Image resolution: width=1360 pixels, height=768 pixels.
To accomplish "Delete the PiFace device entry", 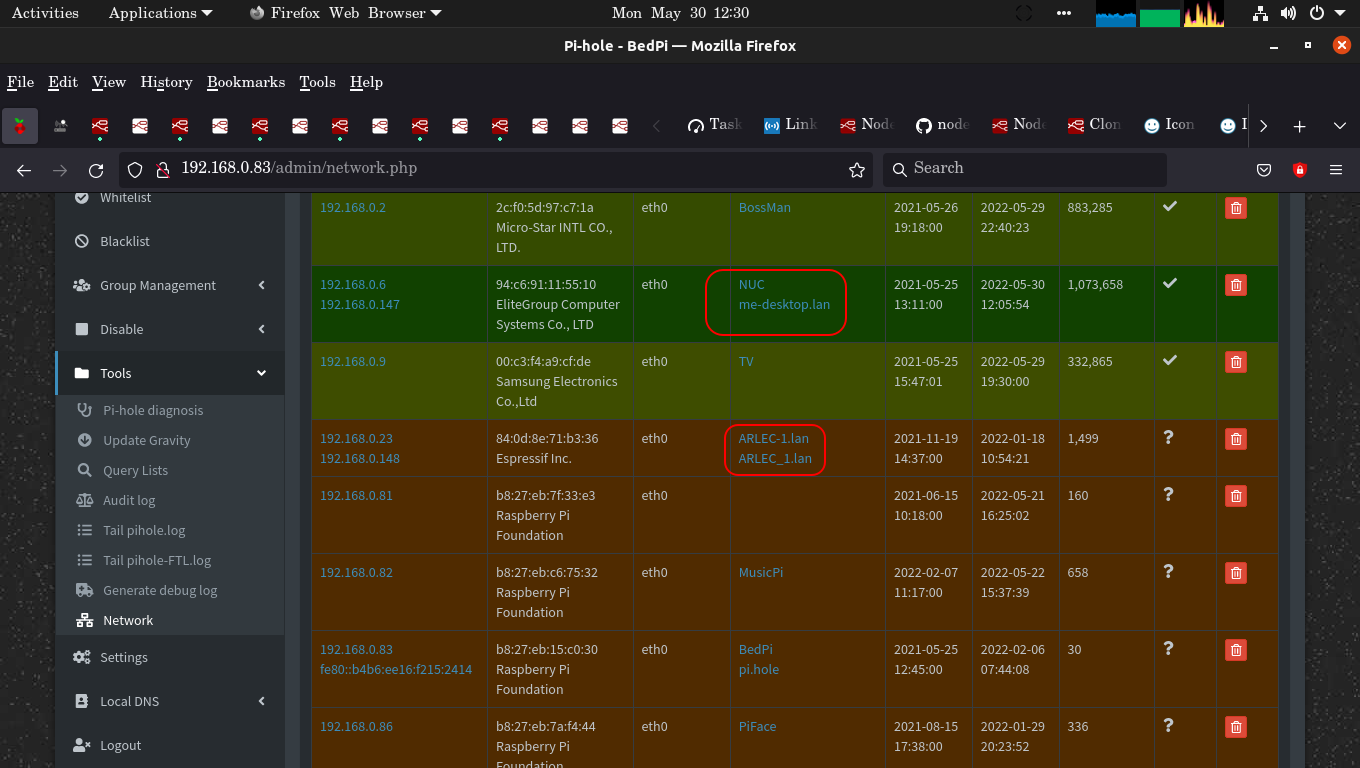I will pyautogui.click(x=1236, y=727).
